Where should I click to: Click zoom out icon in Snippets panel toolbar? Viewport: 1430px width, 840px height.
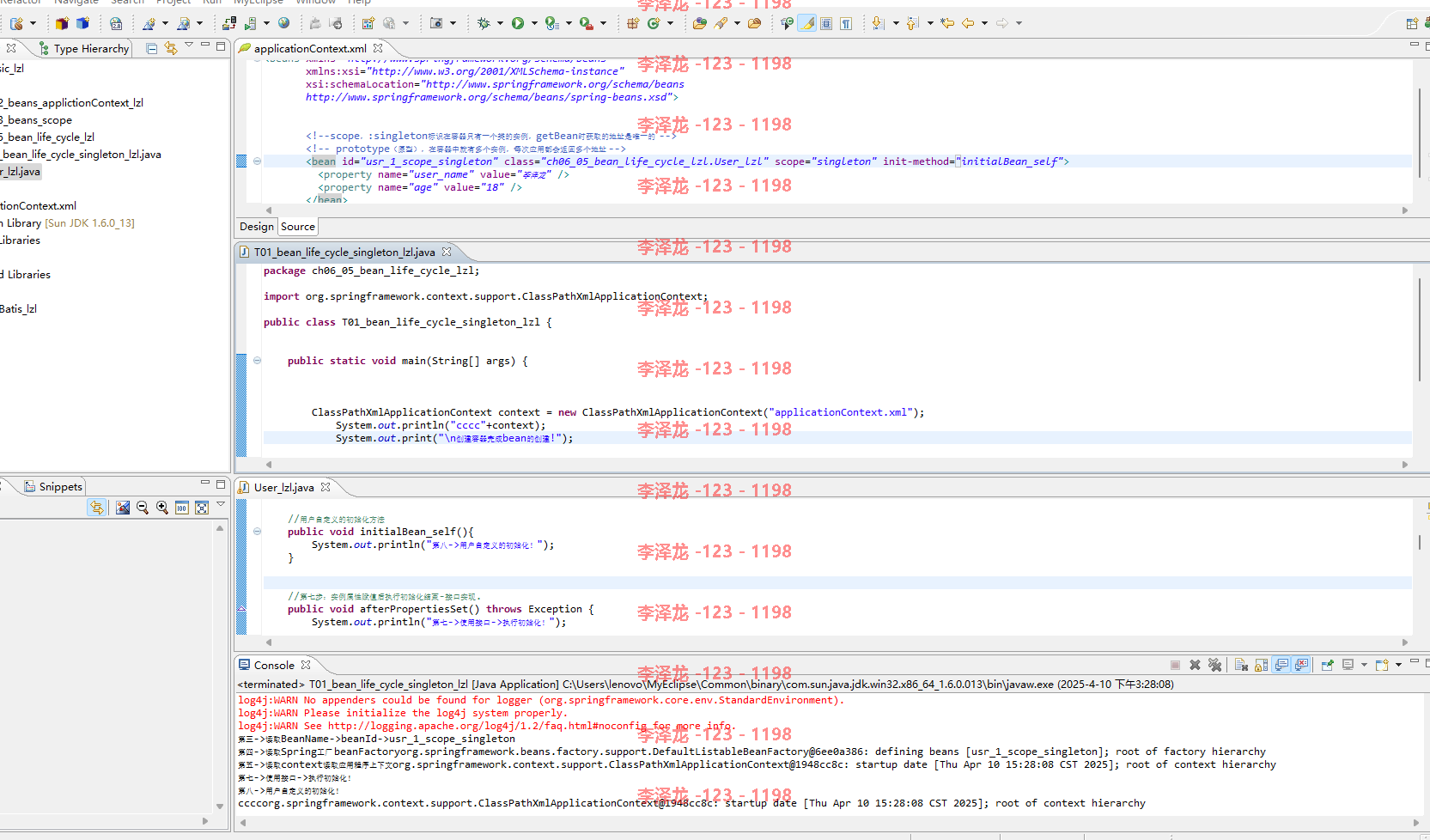[143, 508]
